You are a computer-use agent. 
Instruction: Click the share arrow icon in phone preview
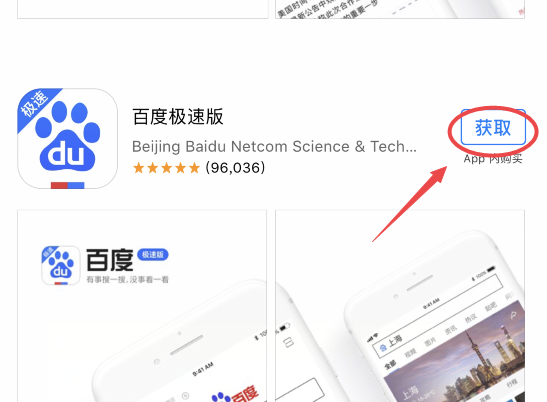tap(514, 316)
